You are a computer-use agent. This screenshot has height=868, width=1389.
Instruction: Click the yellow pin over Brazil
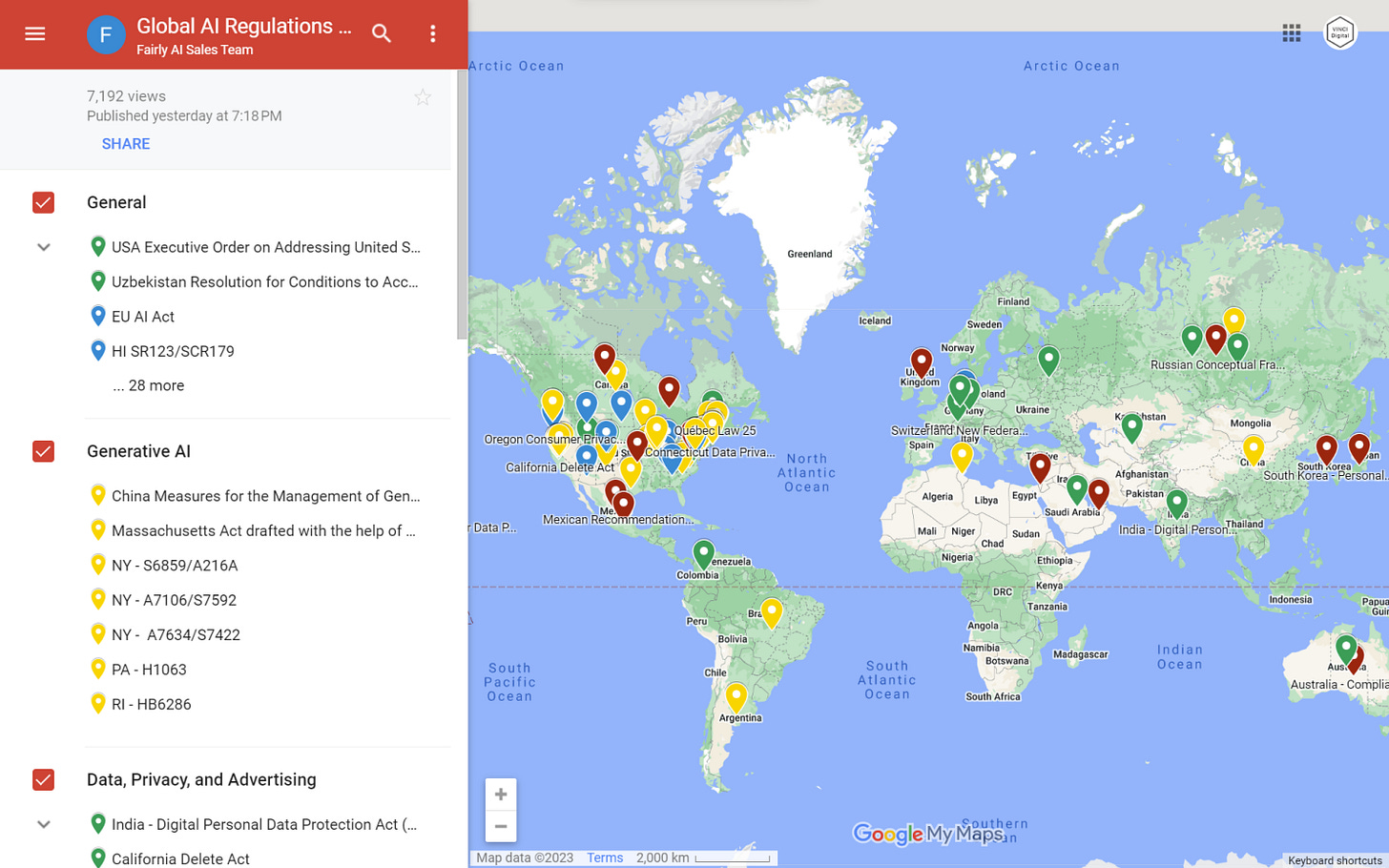pyautogui.click(x=772, y=613)
